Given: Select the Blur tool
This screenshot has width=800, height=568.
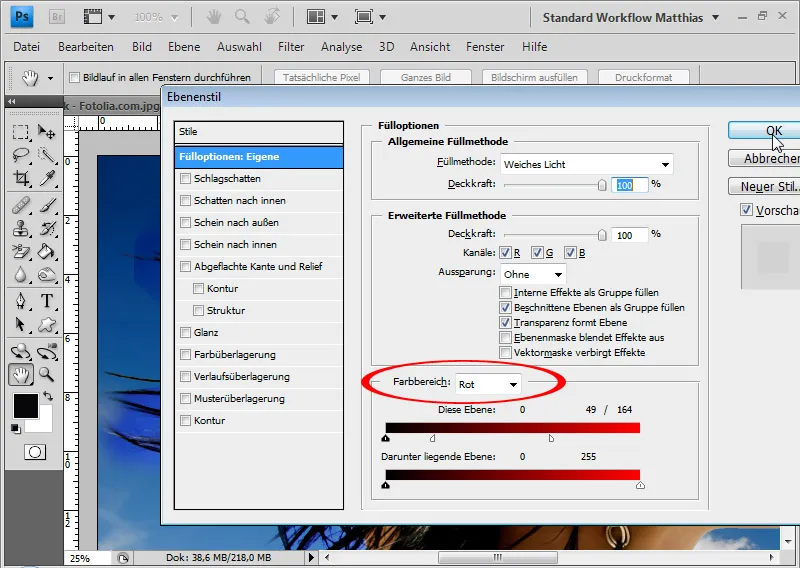Looking at the screenshot, I should [x=20, y=275].
